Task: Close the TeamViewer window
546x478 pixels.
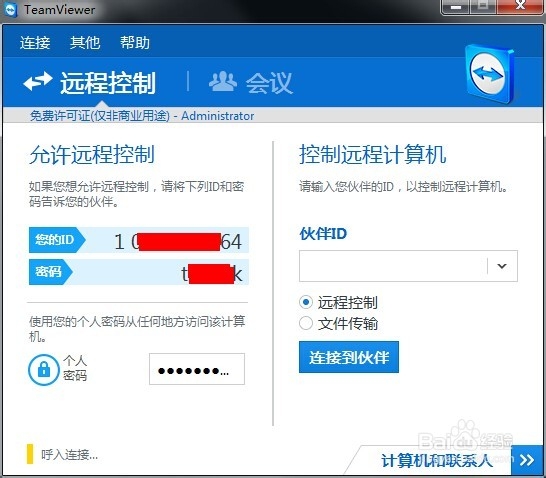Action: (521, 6)
